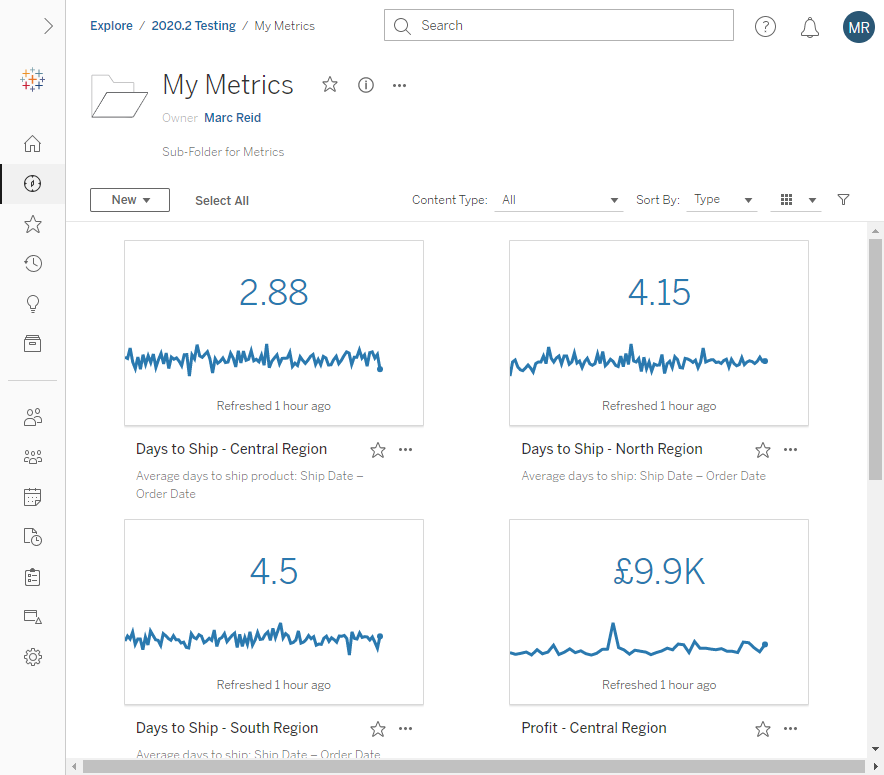Click the help question mark icon
Screen dimensions: 884x775
click(765, 27)
